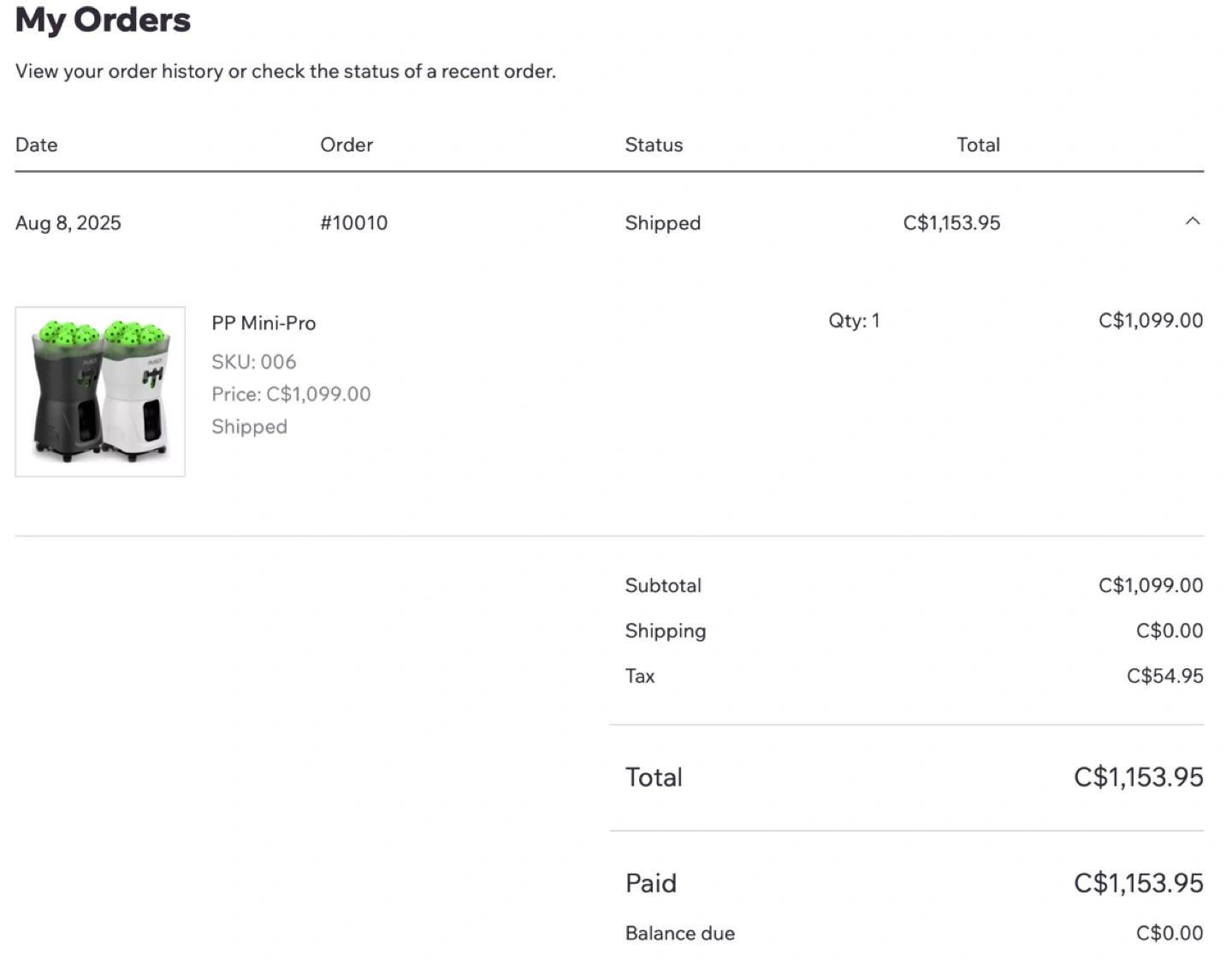The height and width of the screenshot is (966, 1232).
Task: Click the My Orders heading
Action: (x=103, y=21)
